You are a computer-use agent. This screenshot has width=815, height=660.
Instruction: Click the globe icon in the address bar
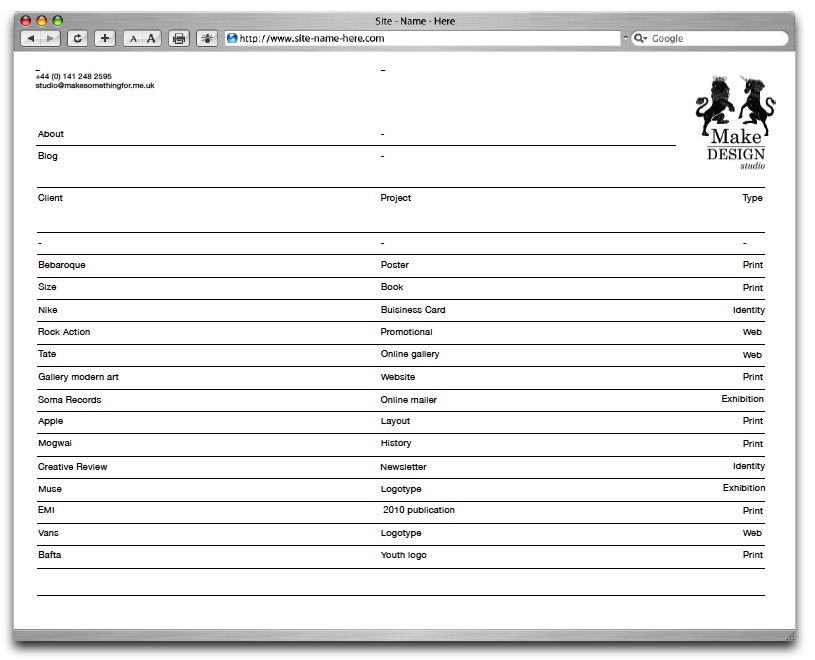[232, 38]
